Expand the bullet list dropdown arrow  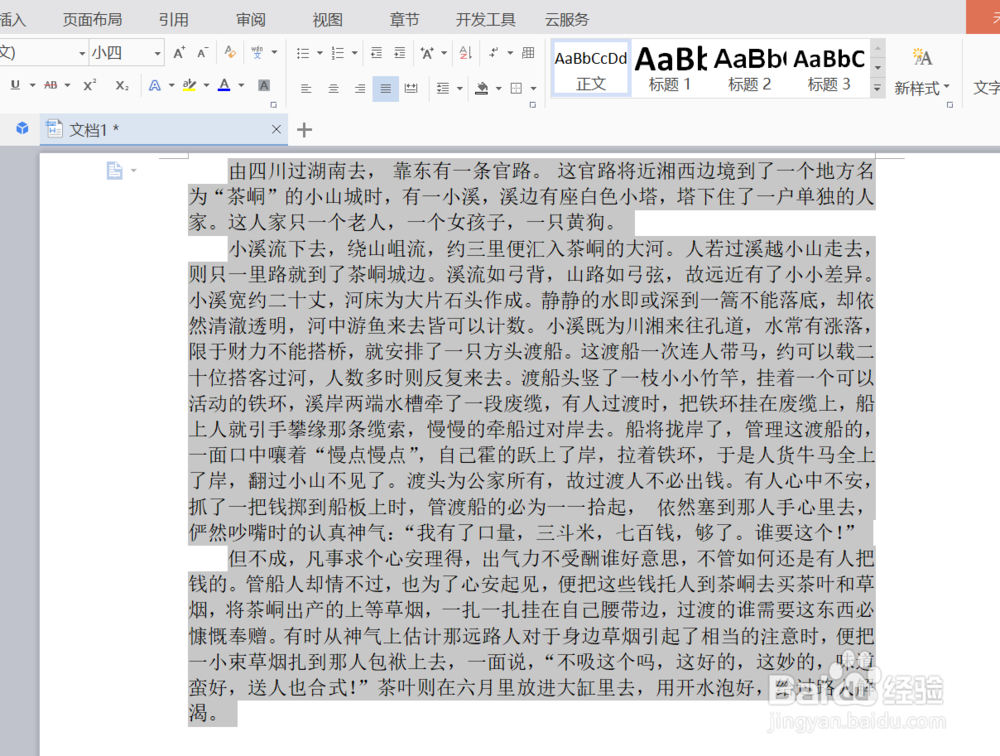coord(320,53)
